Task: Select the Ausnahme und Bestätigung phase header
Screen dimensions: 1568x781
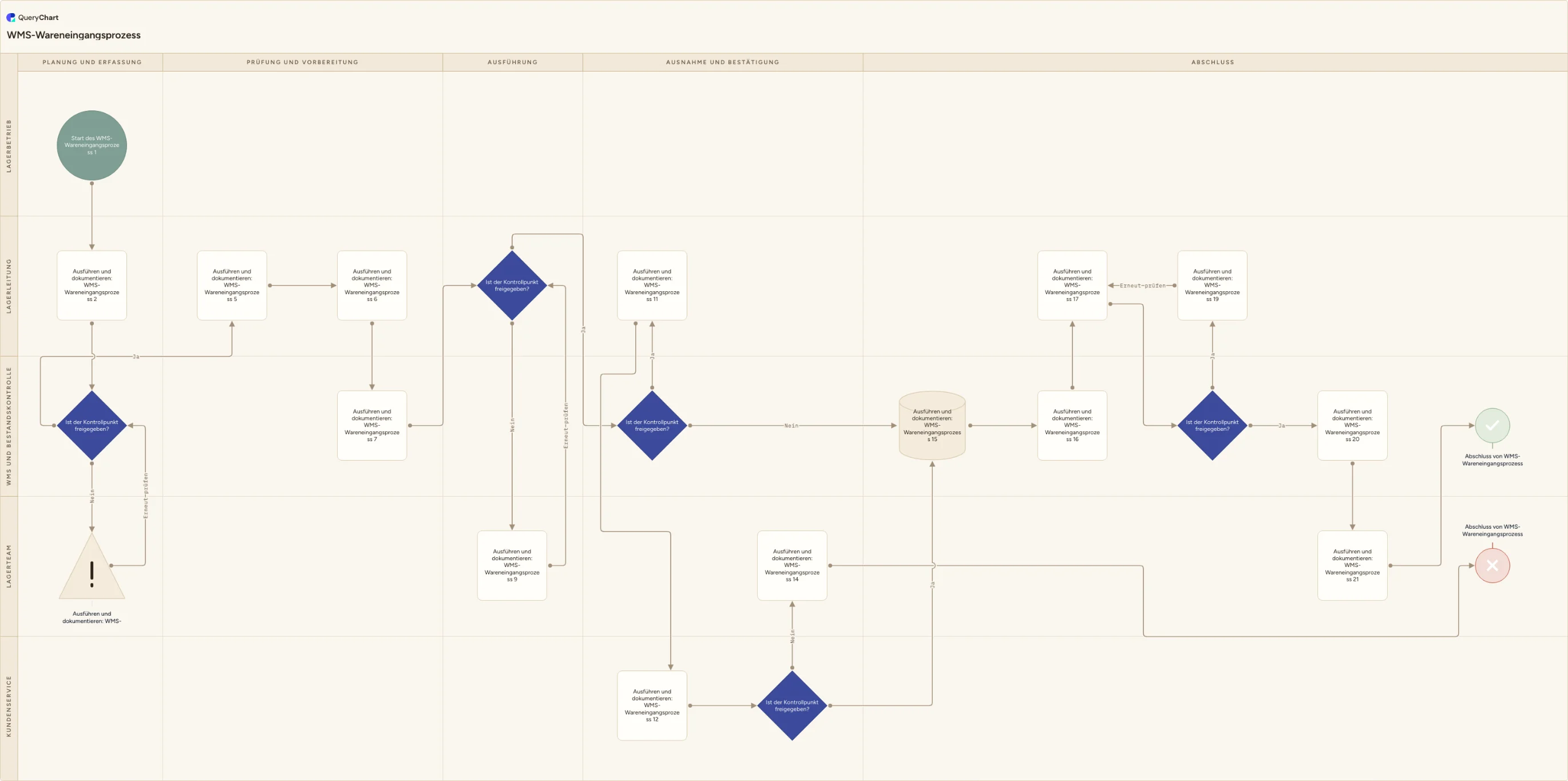Action: coord(723,62)
